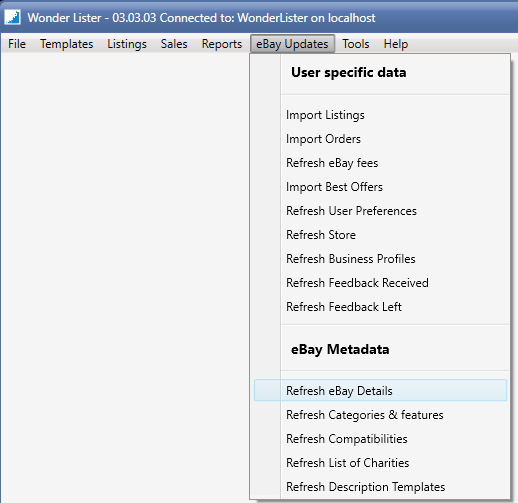This screenshot has width=518, height=503.
Task: Open the File menu
Action: tap(17, 44)
